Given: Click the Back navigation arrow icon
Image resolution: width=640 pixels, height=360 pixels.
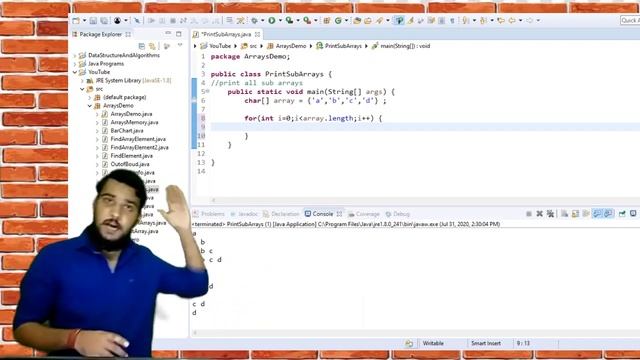Looking at the screenshot, I should point(512,20).
